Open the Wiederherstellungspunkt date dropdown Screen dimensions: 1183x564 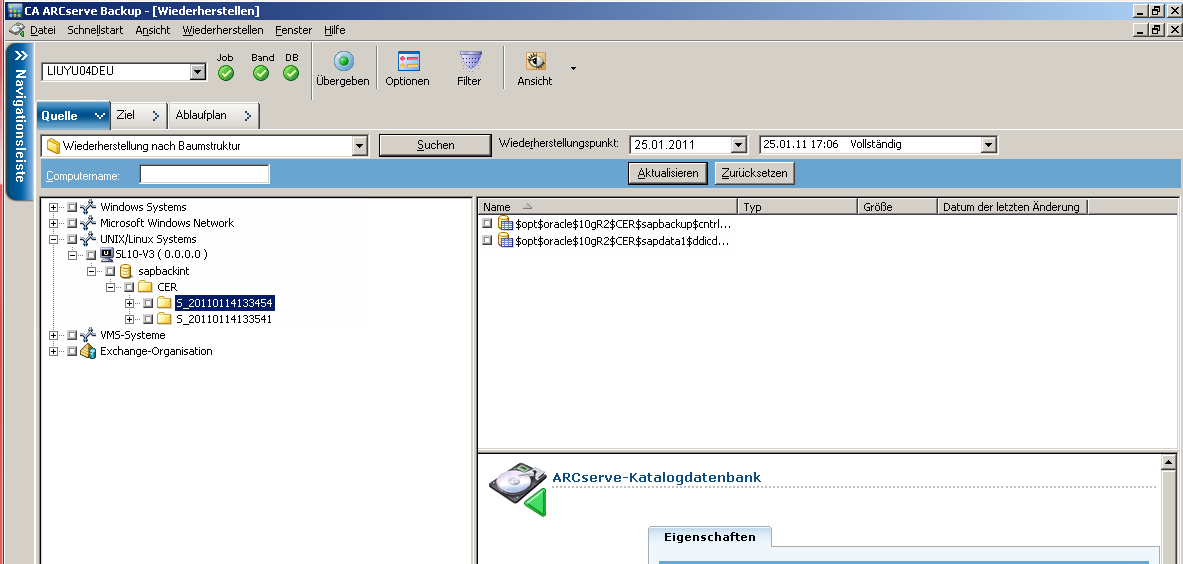point(738,145)
